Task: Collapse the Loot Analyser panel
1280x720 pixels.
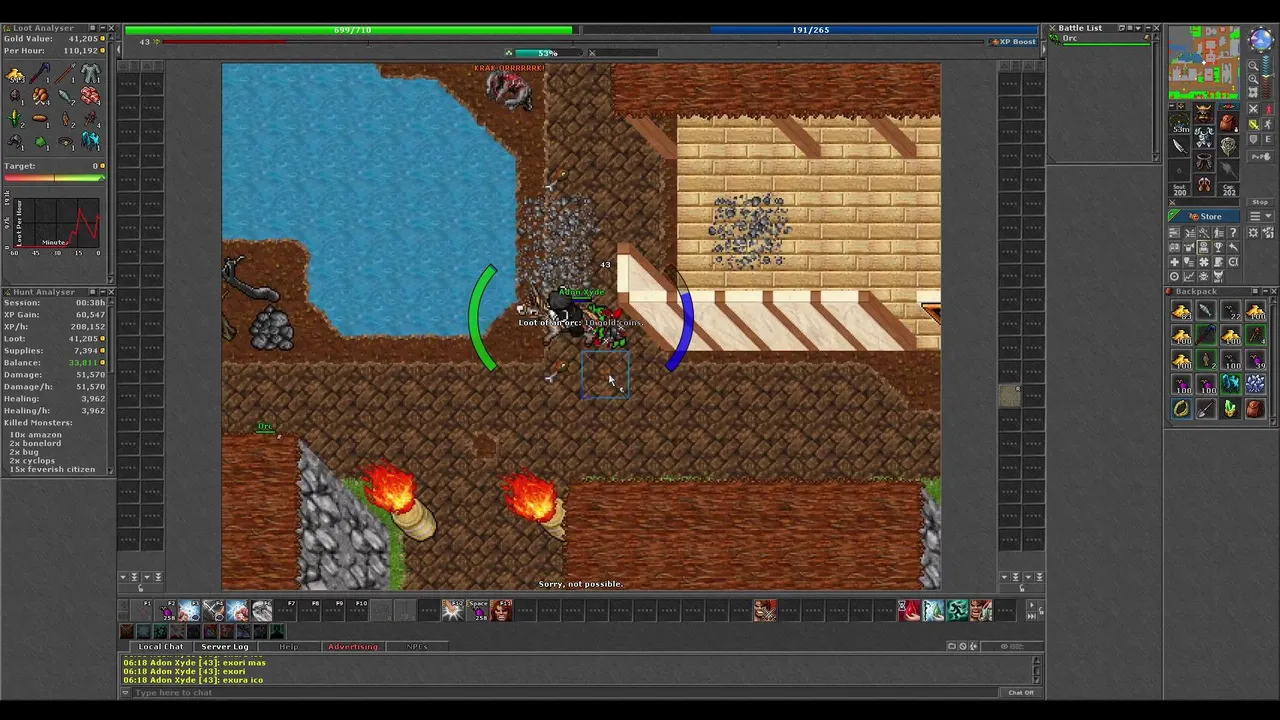Action: coord(101,28)
